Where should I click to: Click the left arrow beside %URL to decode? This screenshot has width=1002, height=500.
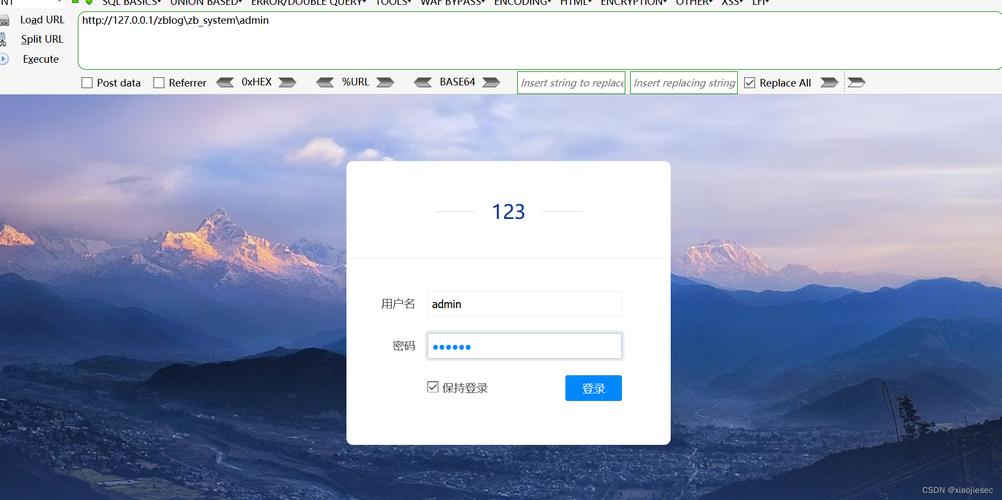coord(325,82)
